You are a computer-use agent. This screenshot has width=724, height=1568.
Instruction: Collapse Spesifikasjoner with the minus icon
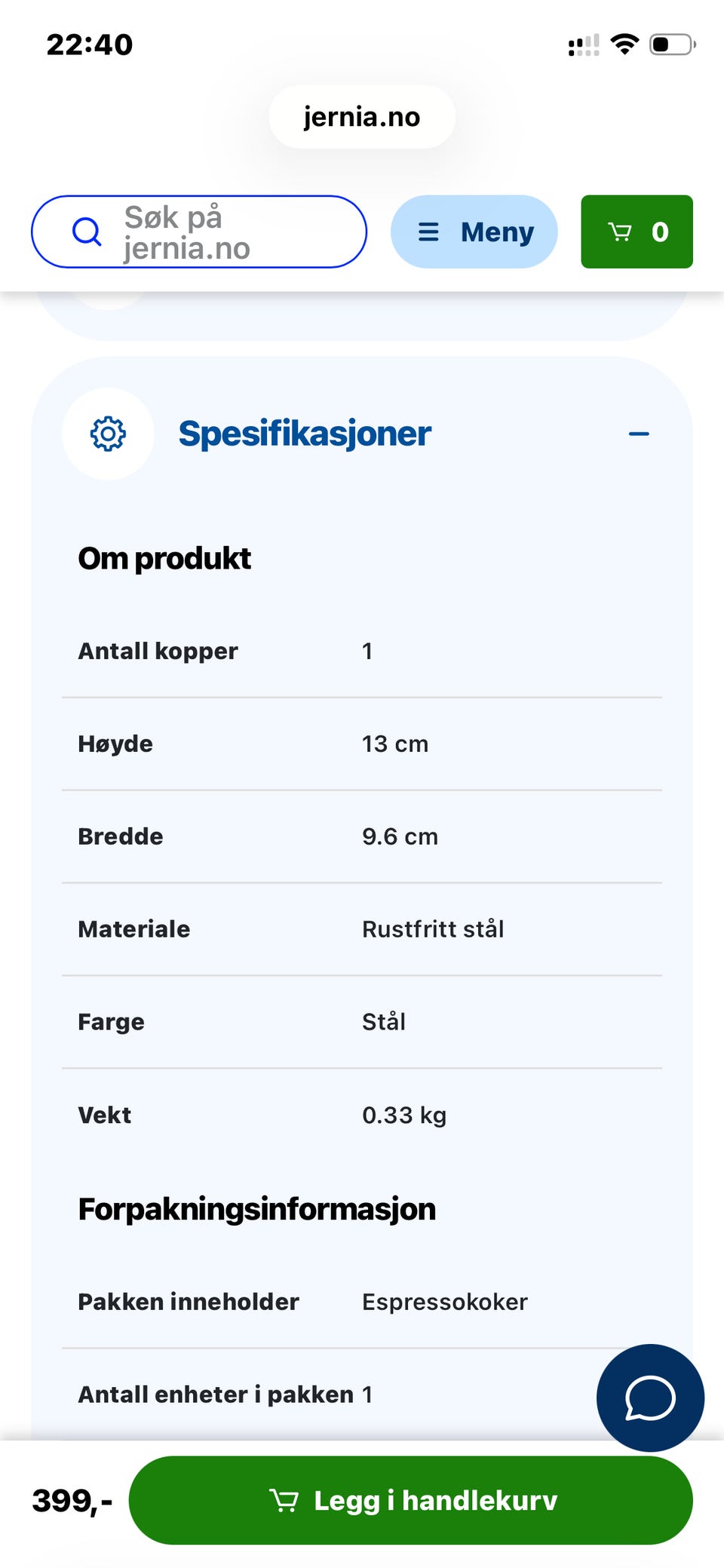[639, 434]
